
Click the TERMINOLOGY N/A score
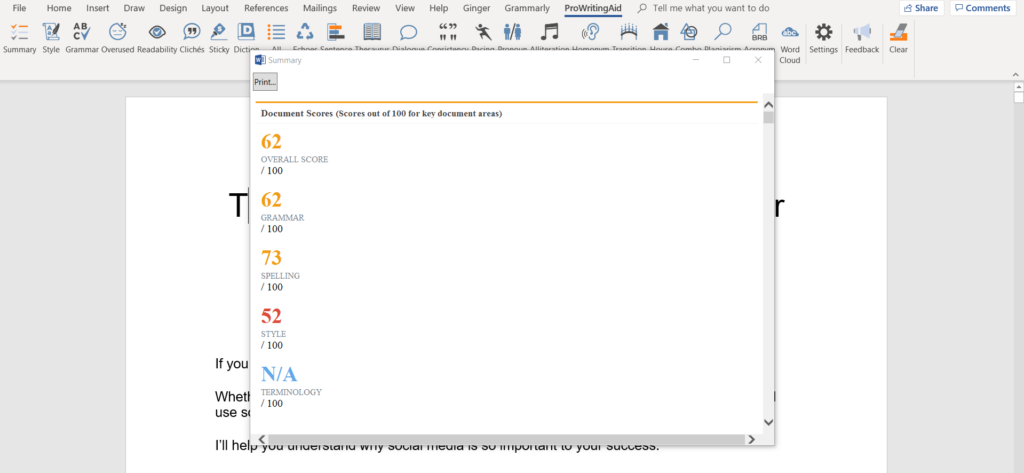click(x=279, y=374)
